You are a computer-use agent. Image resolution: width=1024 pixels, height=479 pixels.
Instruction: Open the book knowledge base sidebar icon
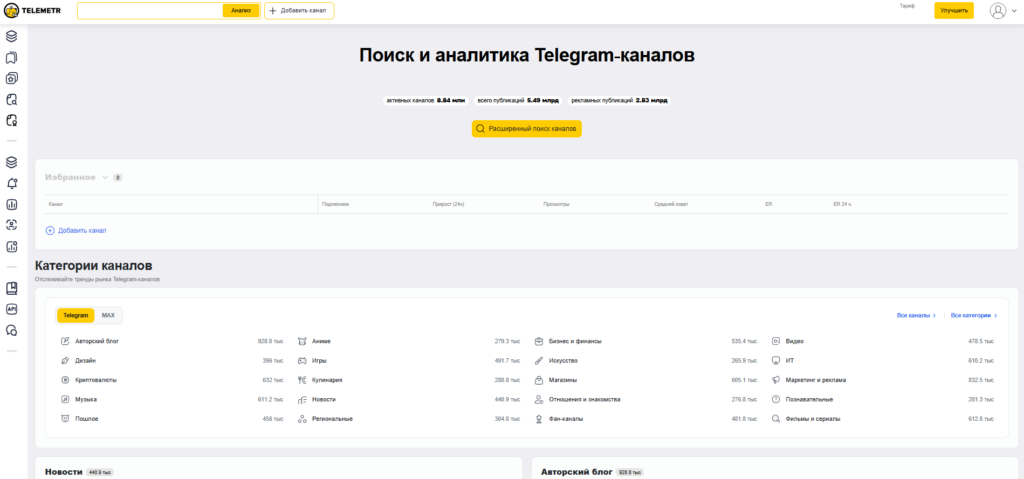[x=11, y=288]
